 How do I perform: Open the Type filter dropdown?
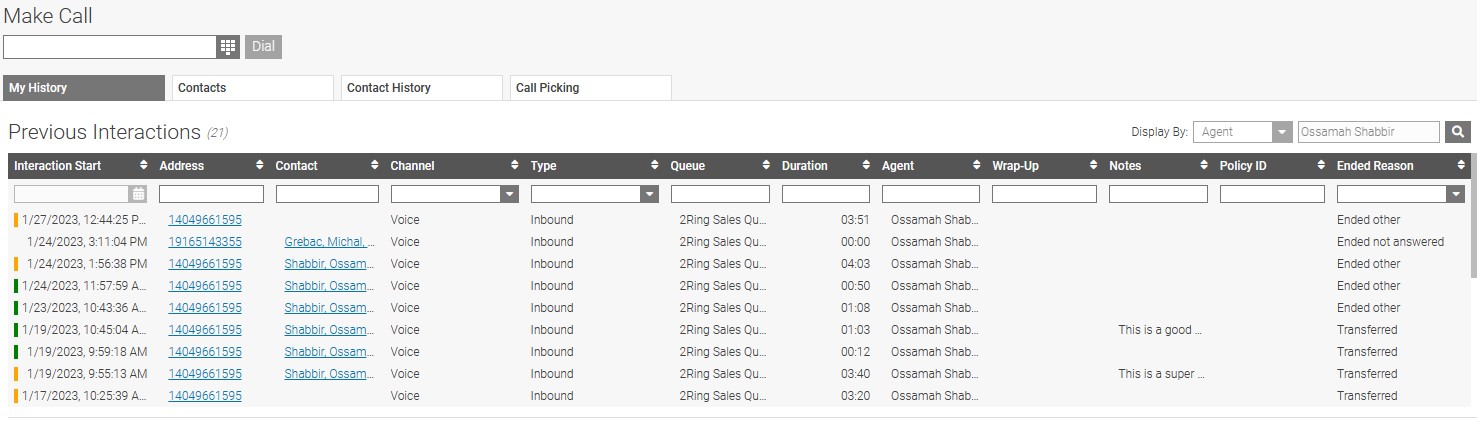point(650,194)
